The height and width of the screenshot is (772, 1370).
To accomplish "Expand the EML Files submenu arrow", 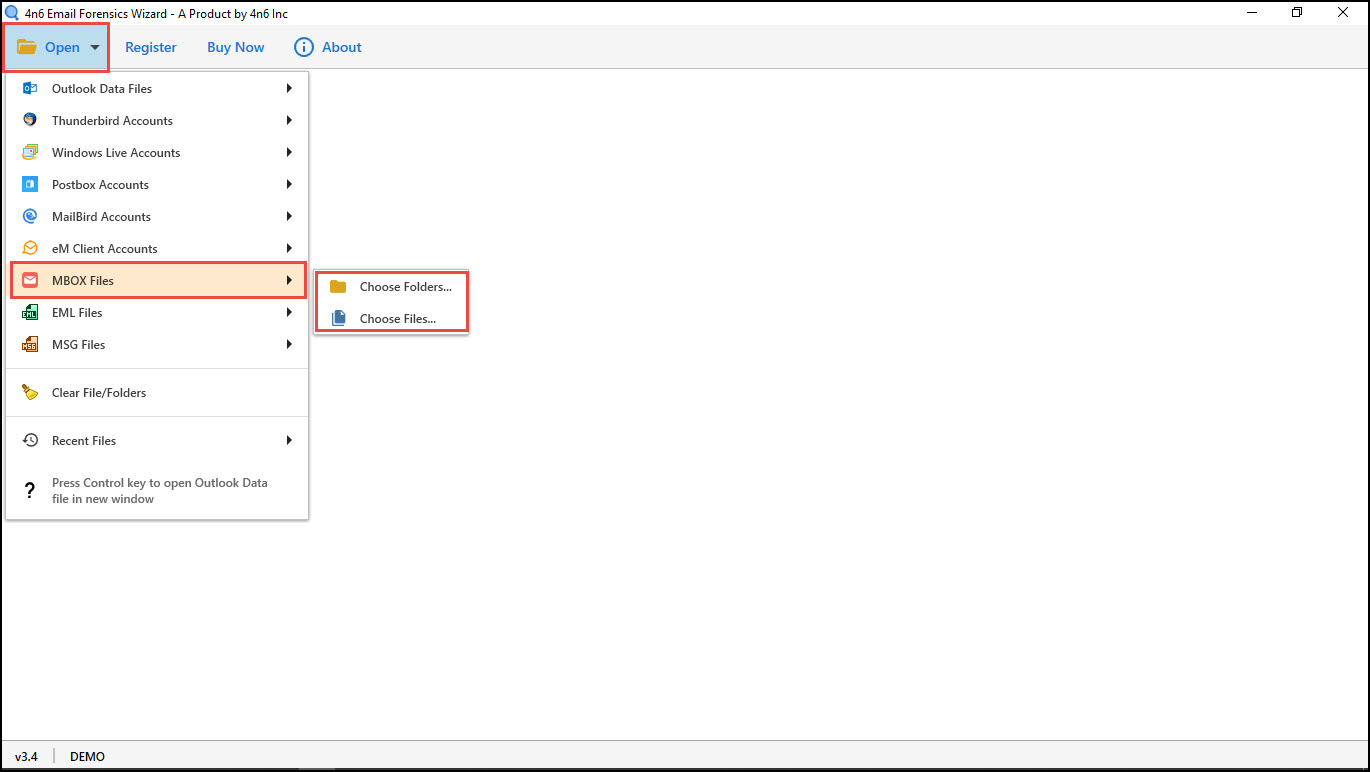I will (289, 312).
